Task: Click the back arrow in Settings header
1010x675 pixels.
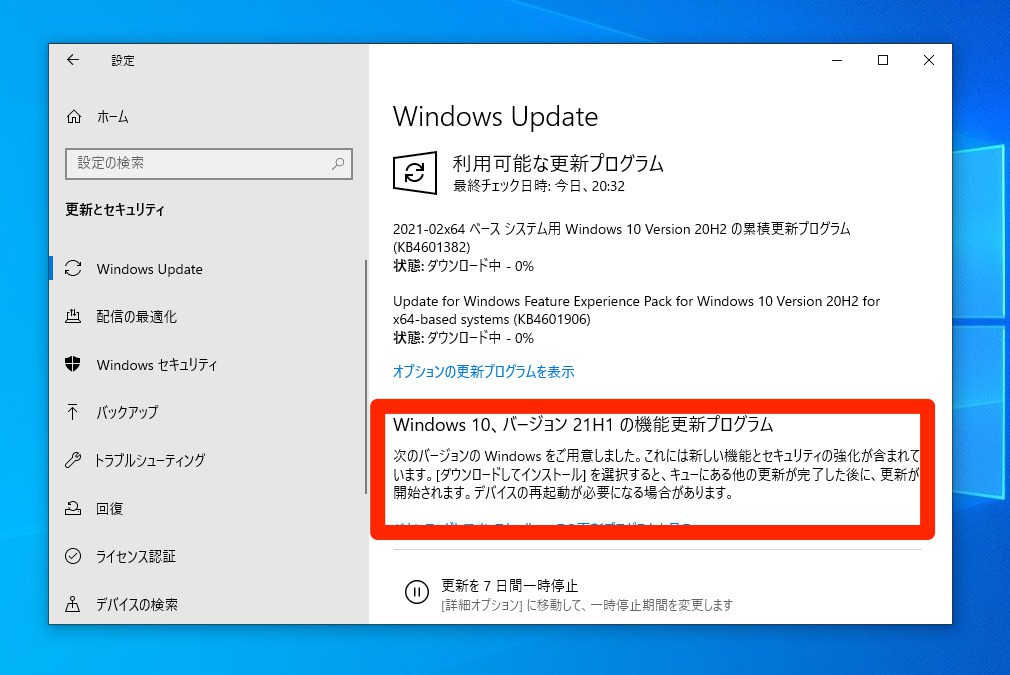Action: (73, 60)
